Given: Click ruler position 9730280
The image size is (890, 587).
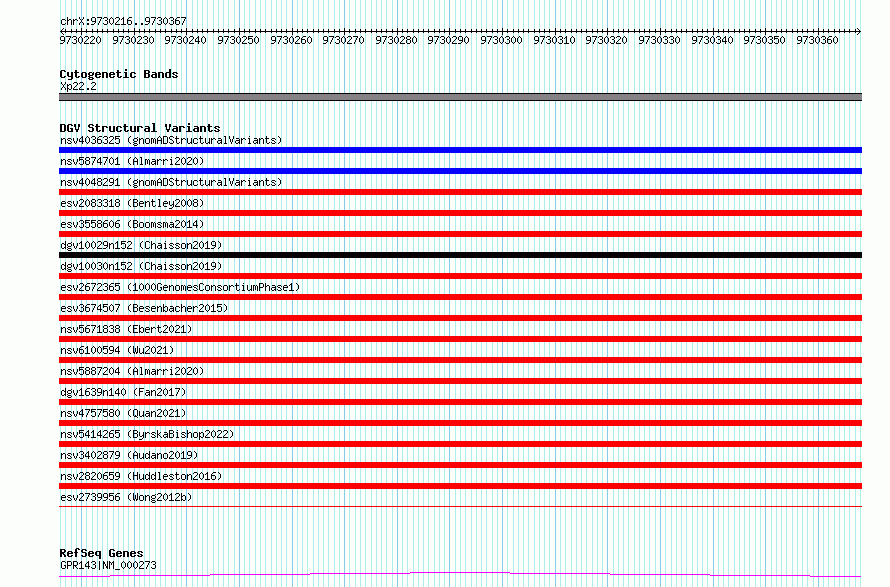Looking at the screenshot, I should point(396,40).
